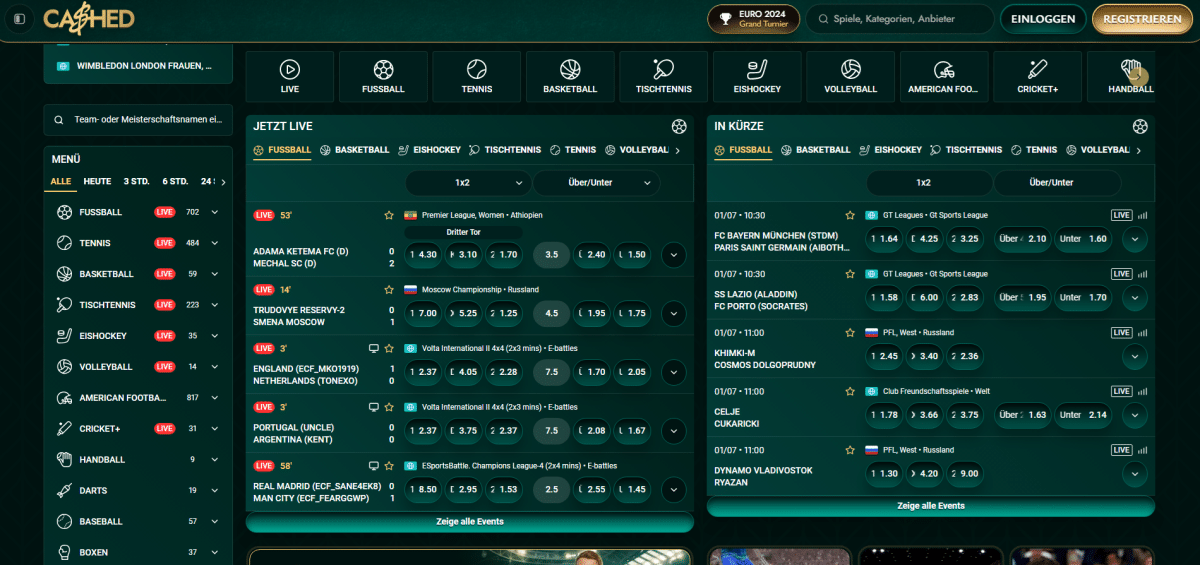This screenshot has height=565, width=1200.
Task: Toggle the sidebar collapse icon in header
Action: [x=19, y=19]
